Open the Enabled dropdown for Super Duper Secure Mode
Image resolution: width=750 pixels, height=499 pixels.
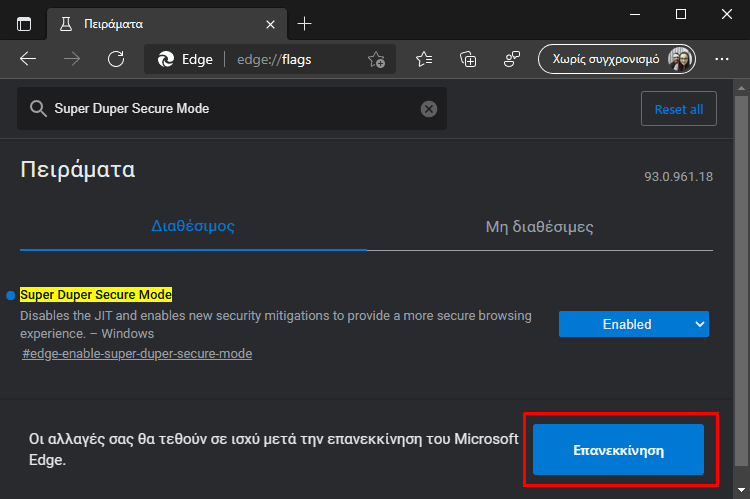coord(634,324)
